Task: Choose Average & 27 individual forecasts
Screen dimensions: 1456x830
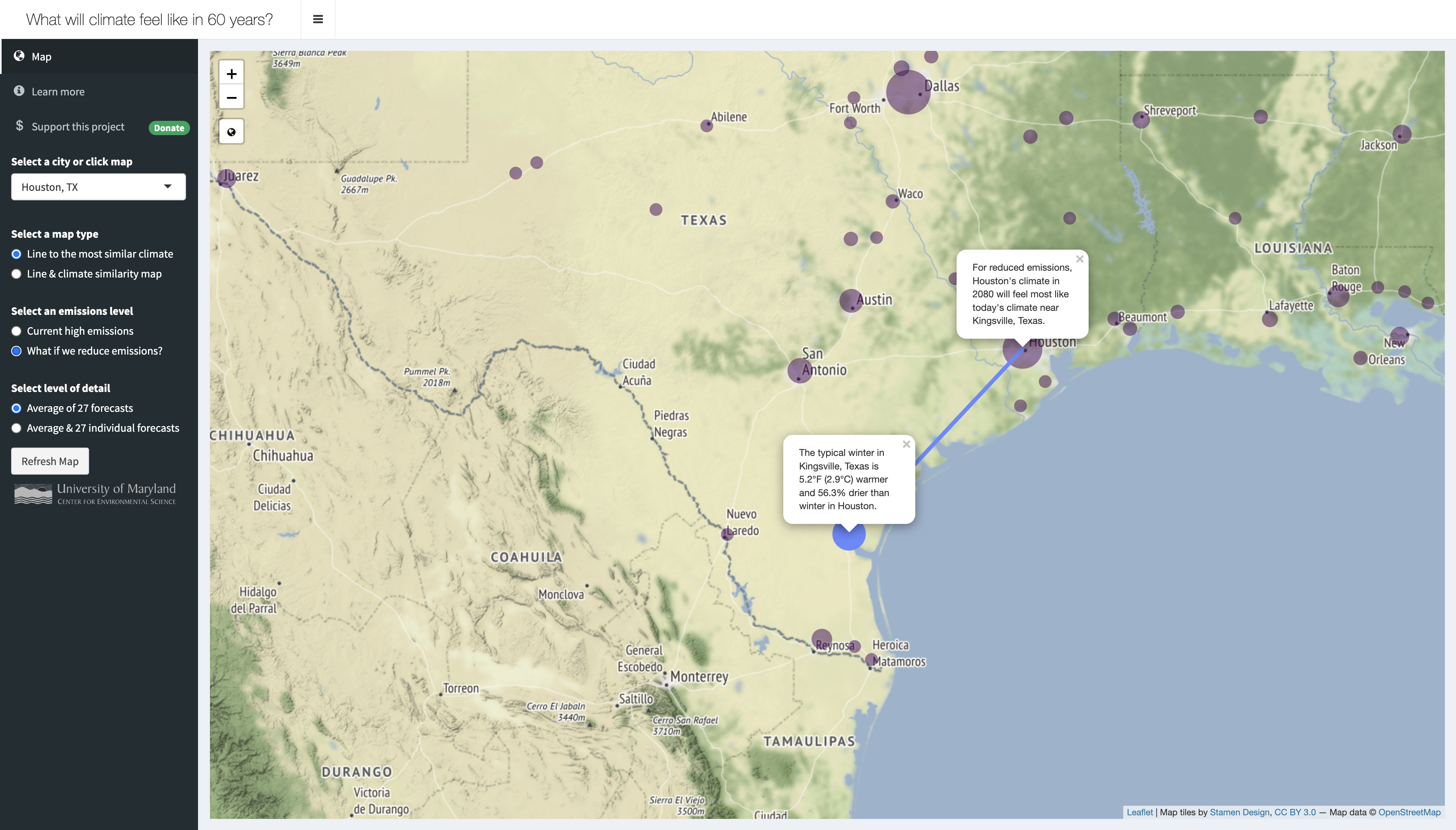Action: point(17,428)
